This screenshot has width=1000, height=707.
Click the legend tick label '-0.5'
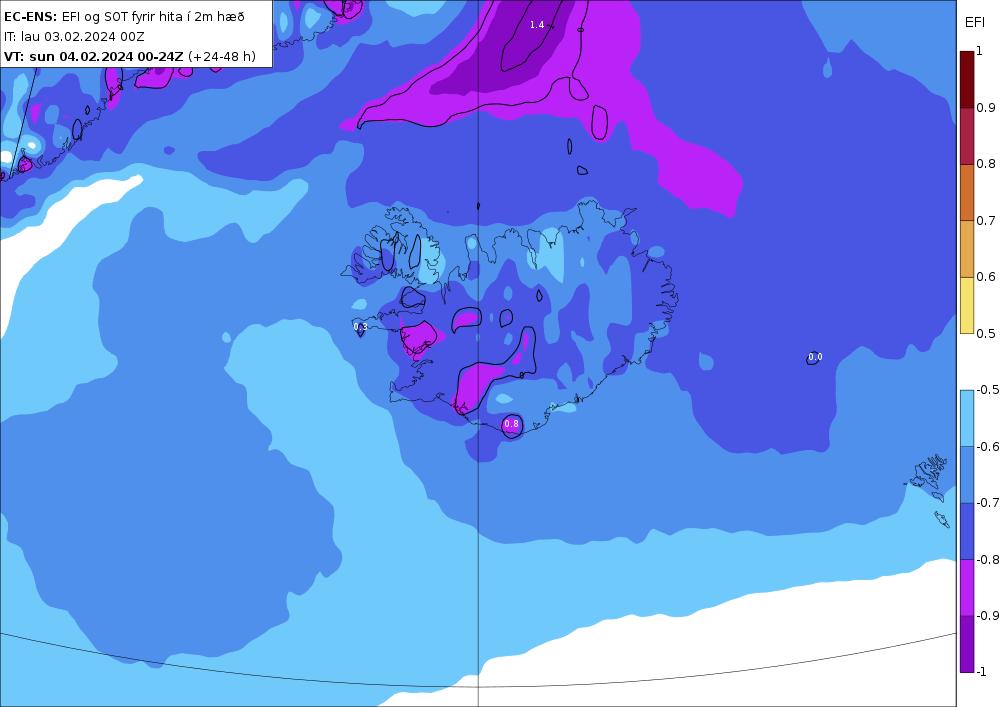click(987, 390)
